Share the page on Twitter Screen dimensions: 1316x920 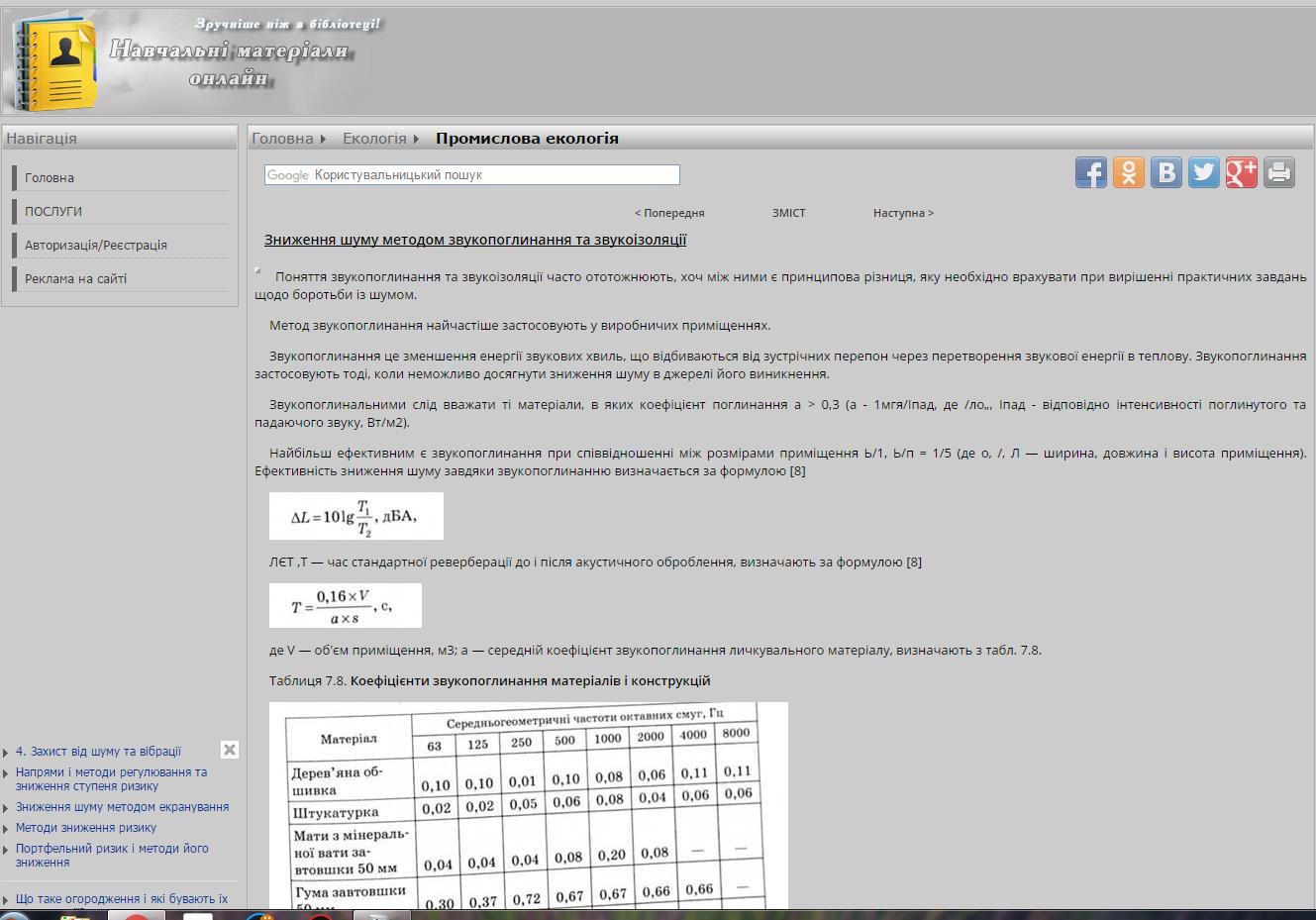point(1204,172)
